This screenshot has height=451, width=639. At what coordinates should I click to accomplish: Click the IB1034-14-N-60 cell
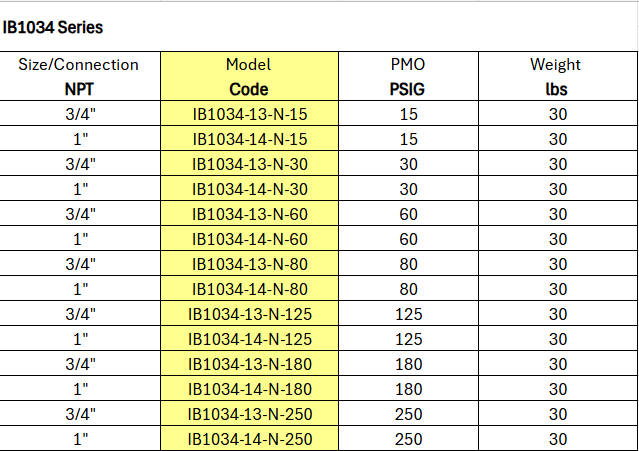(x=249, y=239)
